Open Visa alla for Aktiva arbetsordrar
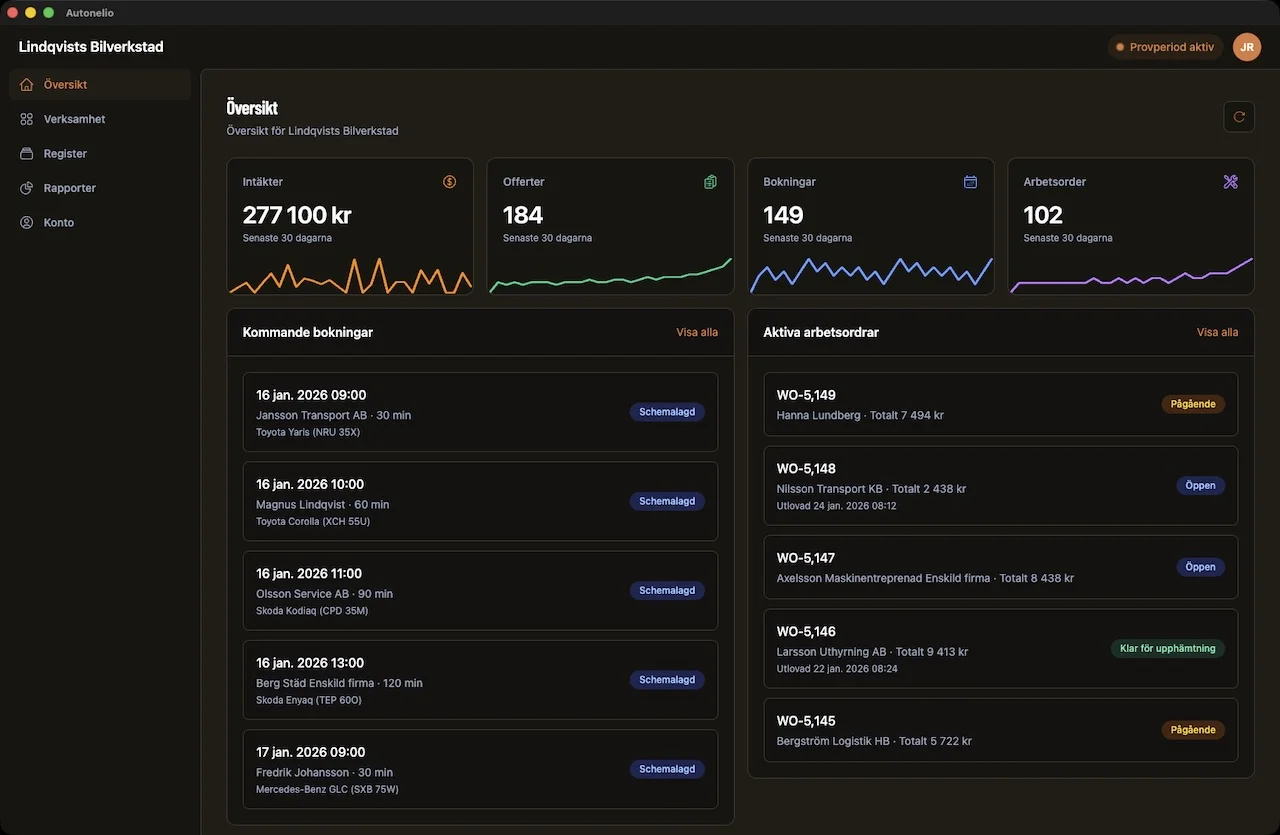Screen dimensions: 1280x835 click(x=1217, y=331)
